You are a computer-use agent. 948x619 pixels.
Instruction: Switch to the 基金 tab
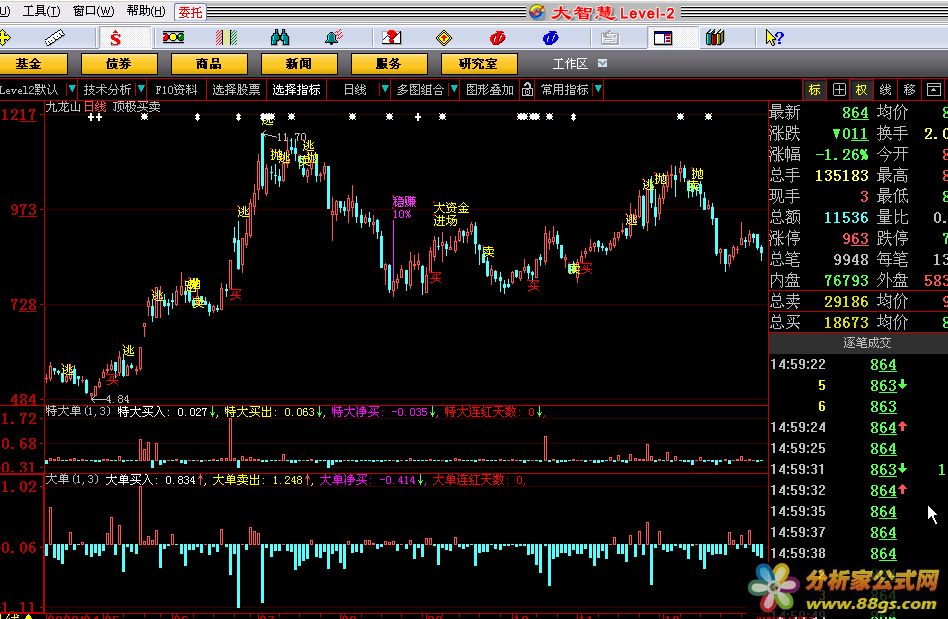28,63
